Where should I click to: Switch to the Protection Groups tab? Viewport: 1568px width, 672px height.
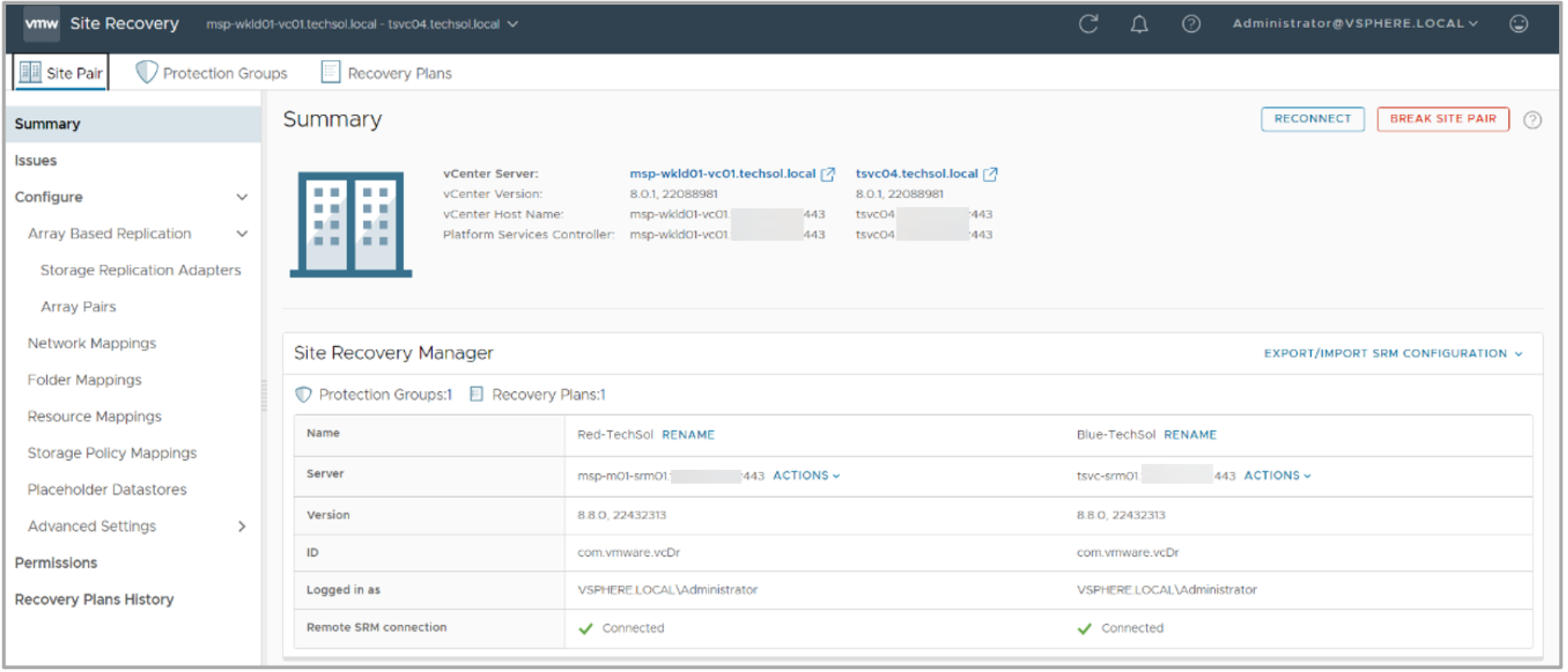click(212, 73)
